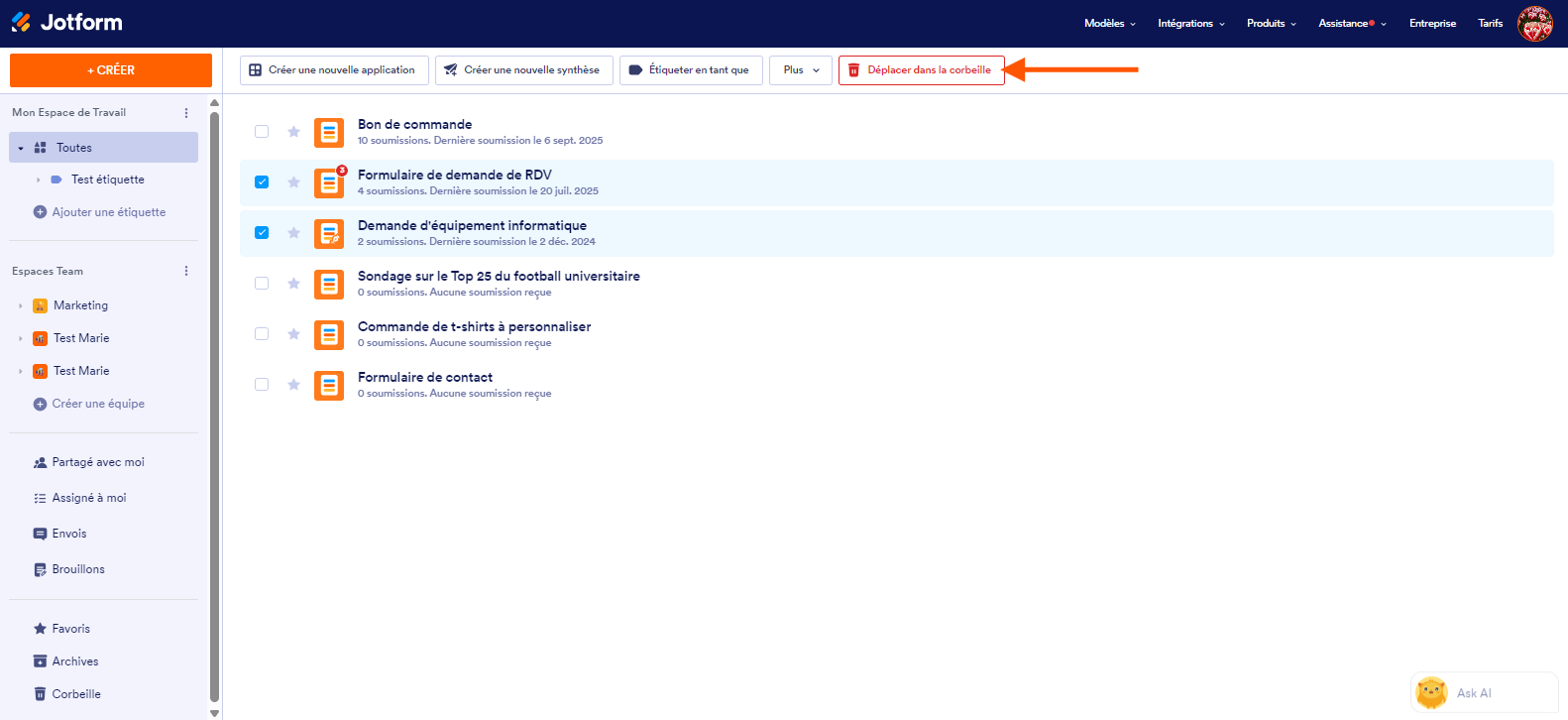Screen dimensions: 1568x720
Task: Open Commande de t-shirts à personnaliser title
Action: pos(474,326)
